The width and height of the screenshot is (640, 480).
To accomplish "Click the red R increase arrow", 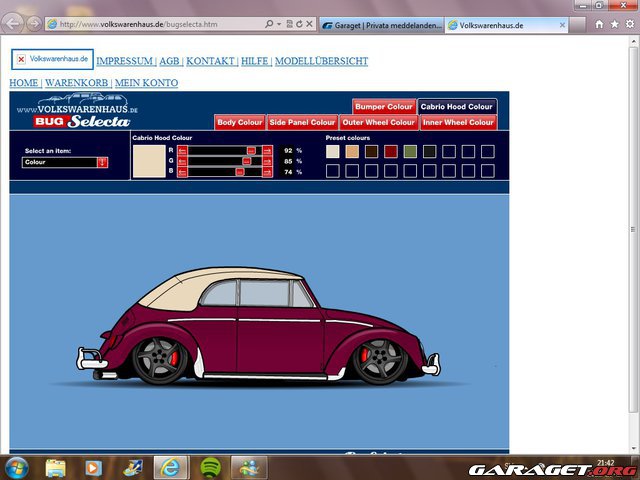I will (267, 150).
